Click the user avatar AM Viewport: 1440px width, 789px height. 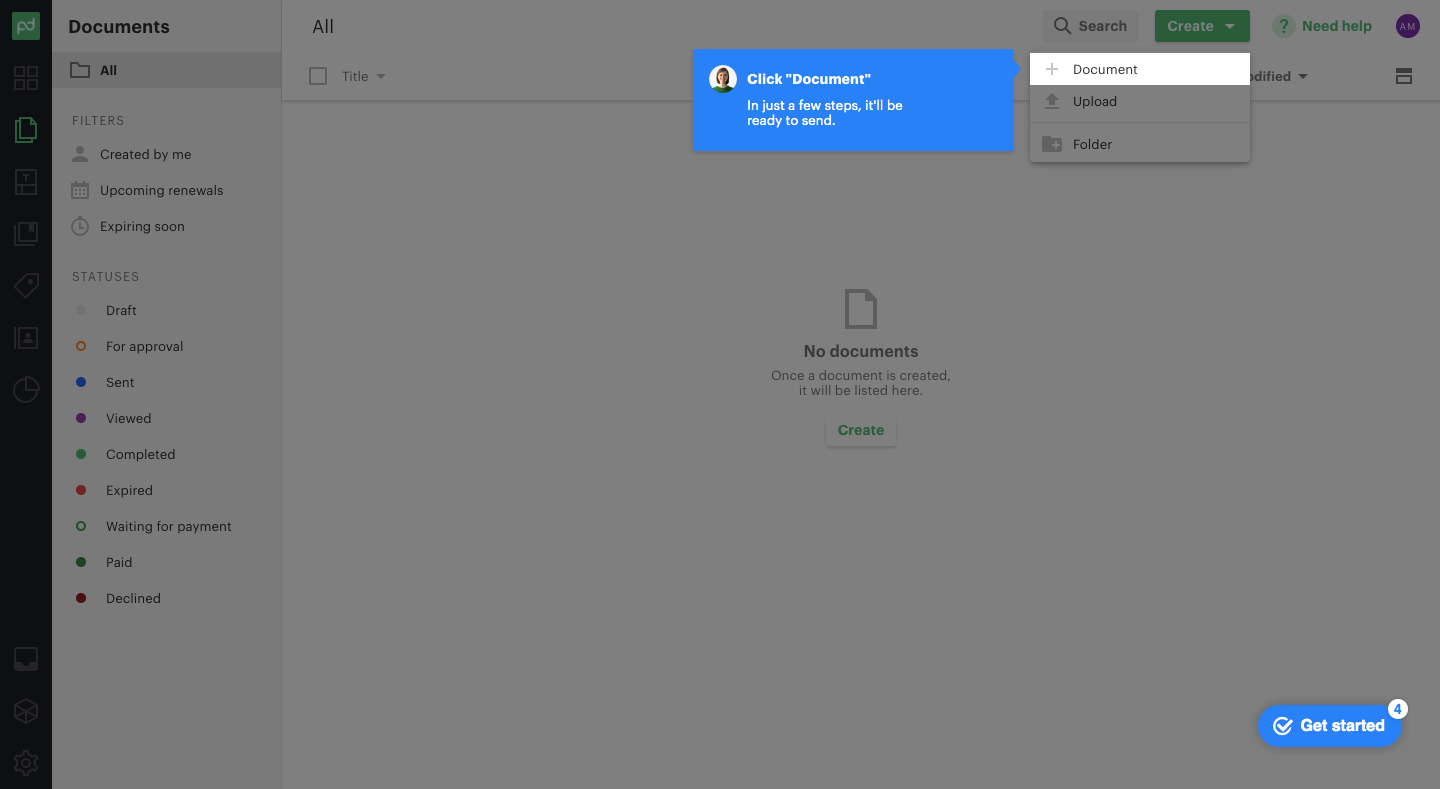(x=1407, y=26)
